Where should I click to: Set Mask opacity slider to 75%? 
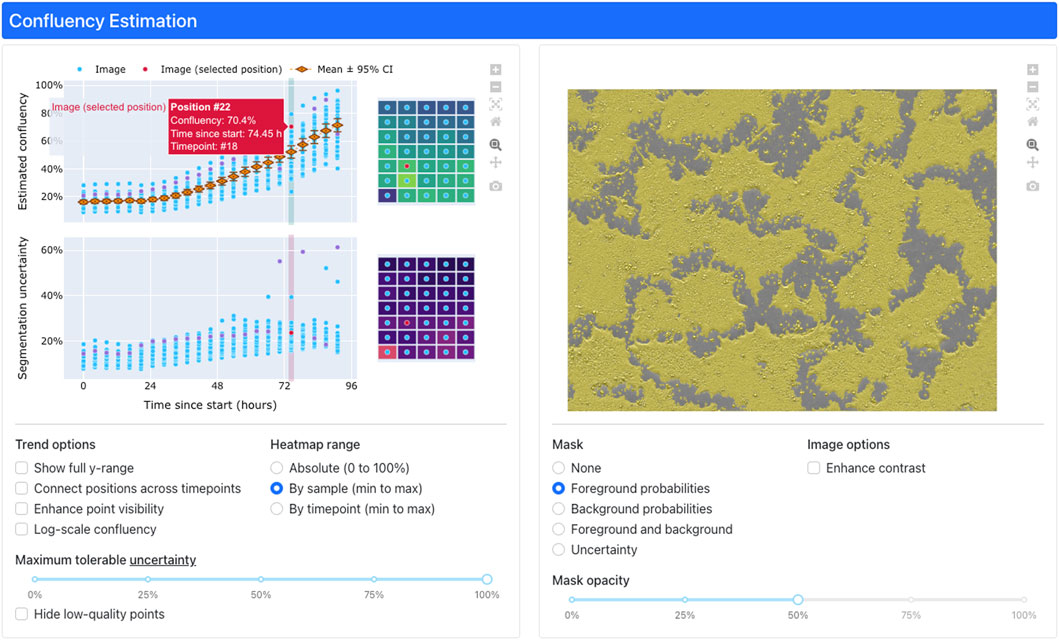point(911,600)
